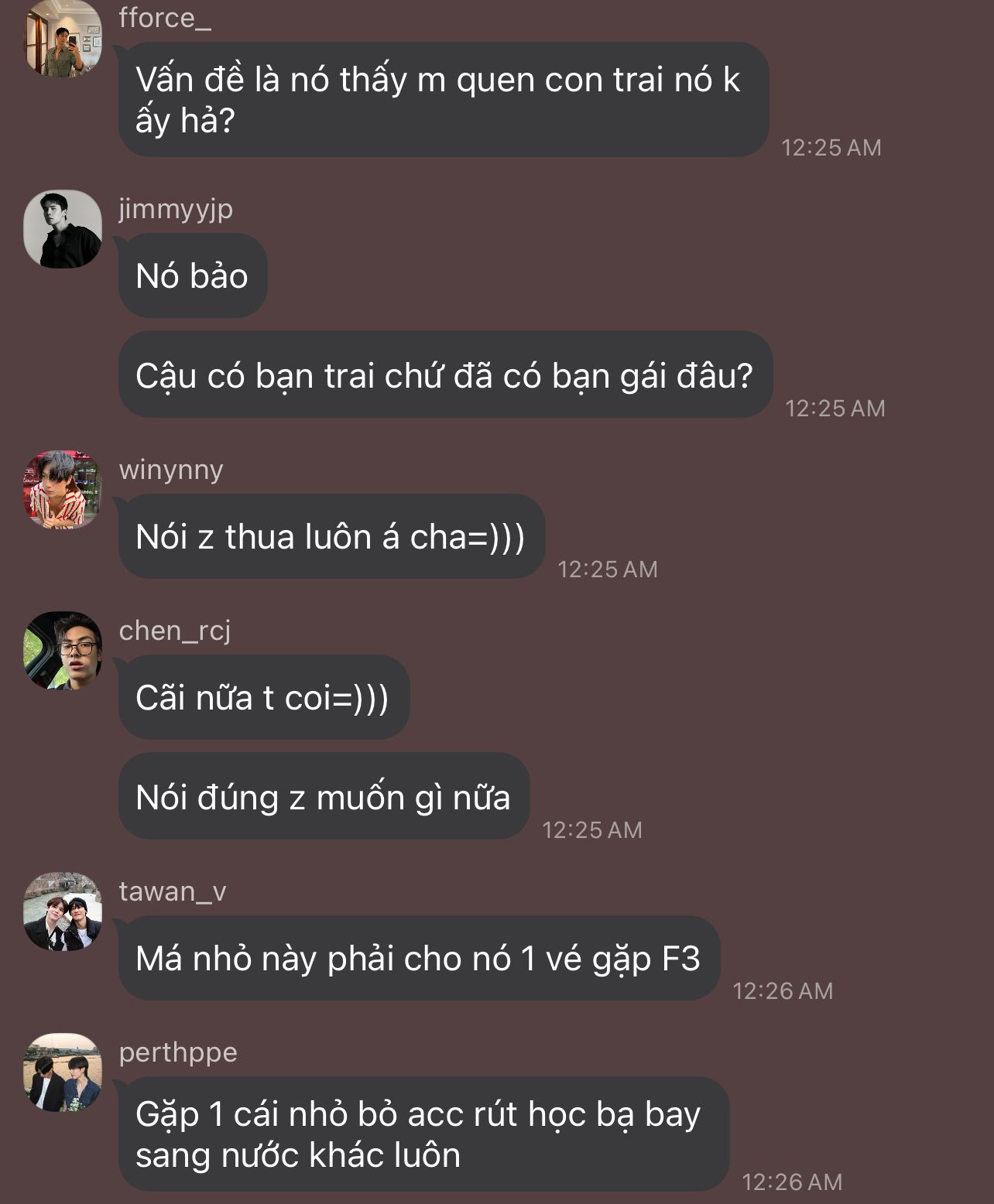Tap chen_rcj's avatar image
The height and width of the screenshot is (1204, 994).
[x=63, y=651]
